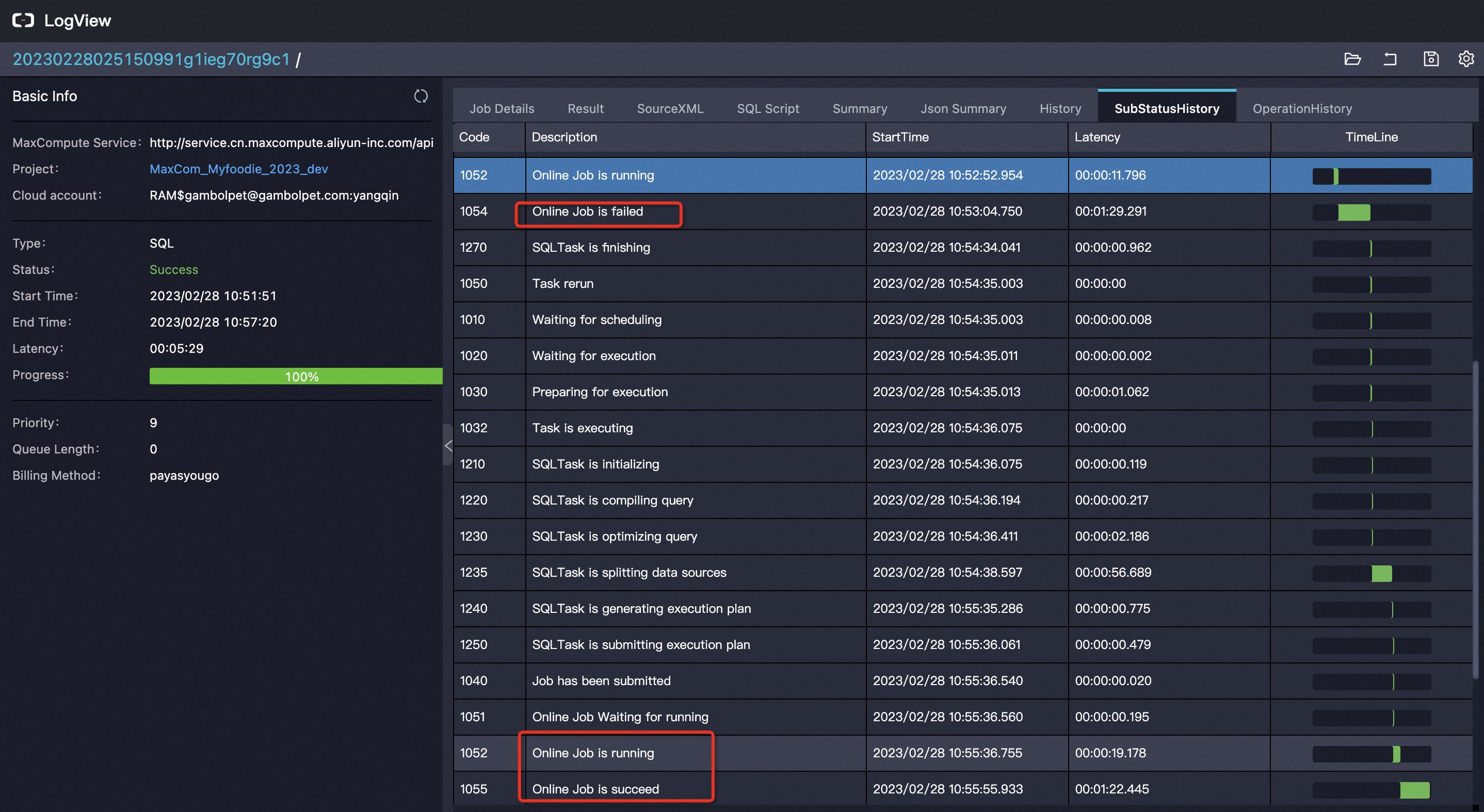Screen dimensions: 1484x812
Task: Collapse the Basic Info side panel handle
Action: point(448,445)
